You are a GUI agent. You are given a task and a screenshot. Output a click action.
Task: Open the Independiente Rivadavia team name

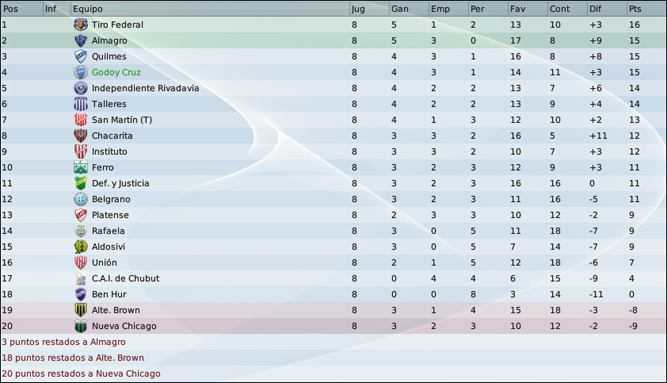click(x=145, y=88)
